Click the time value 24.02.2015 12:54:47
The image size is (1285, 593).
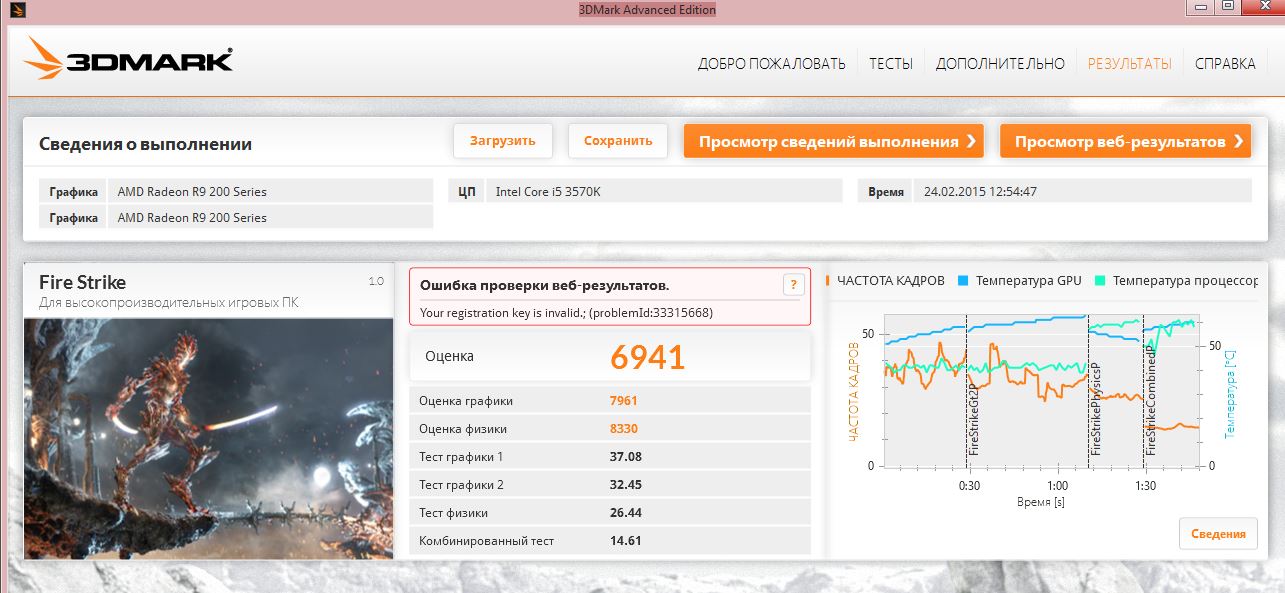point(980,192)
